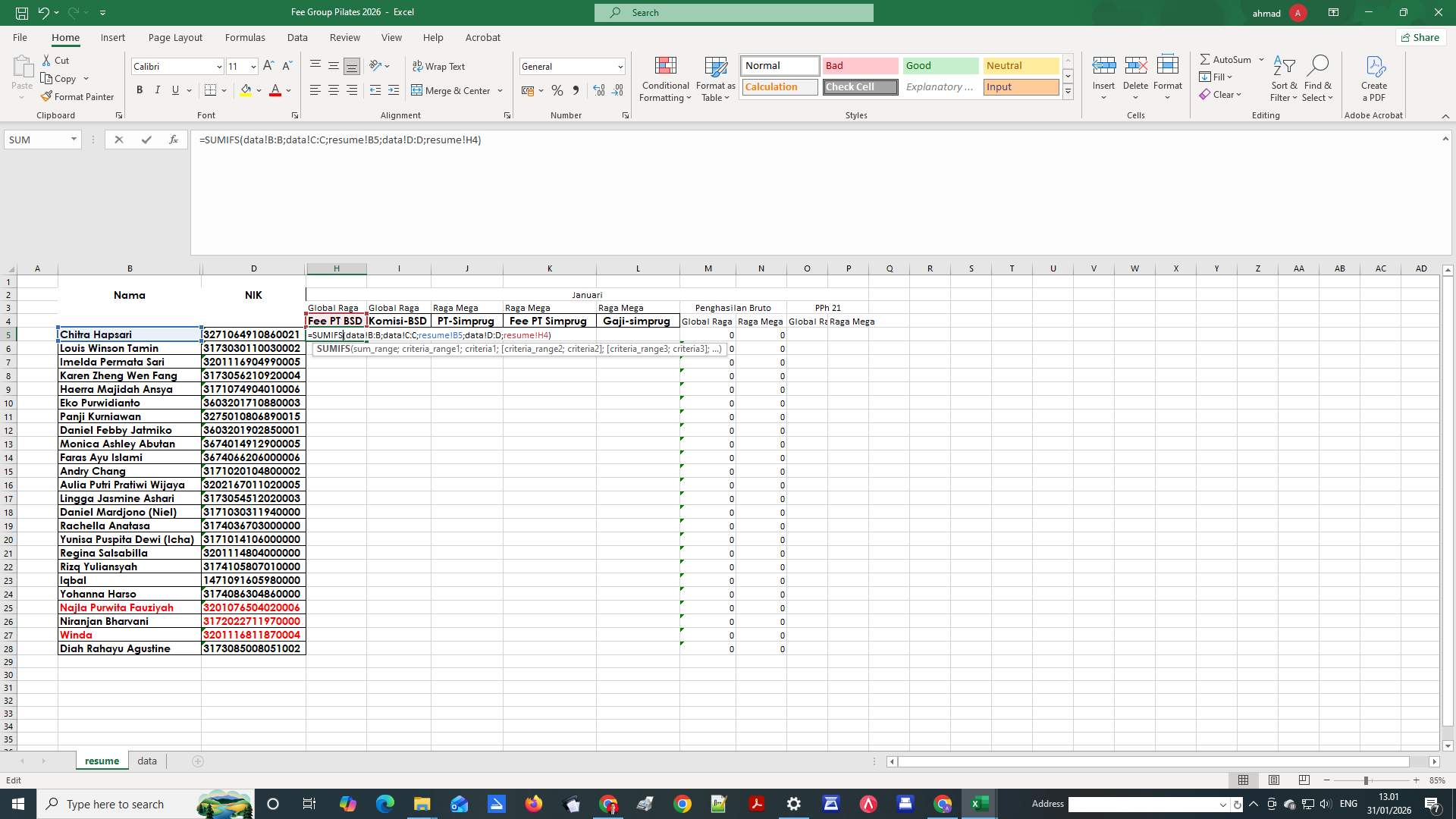Expand the Fill Color dropdown arrow
This screenshot has height=819, width=1456.
tap(258, 90)
